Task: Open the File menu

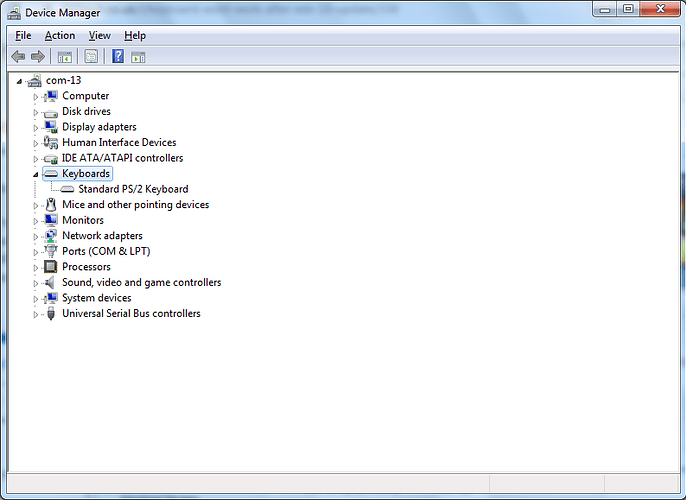Action: (23, 35)
